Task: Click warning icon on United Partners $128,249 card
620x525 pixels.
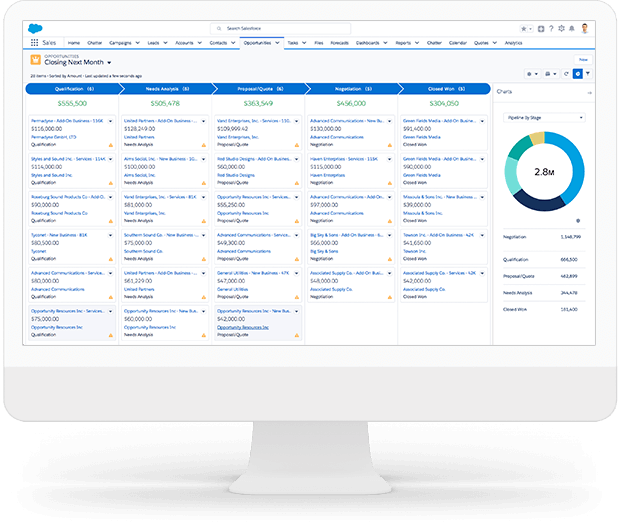Action: coord(204,145)
